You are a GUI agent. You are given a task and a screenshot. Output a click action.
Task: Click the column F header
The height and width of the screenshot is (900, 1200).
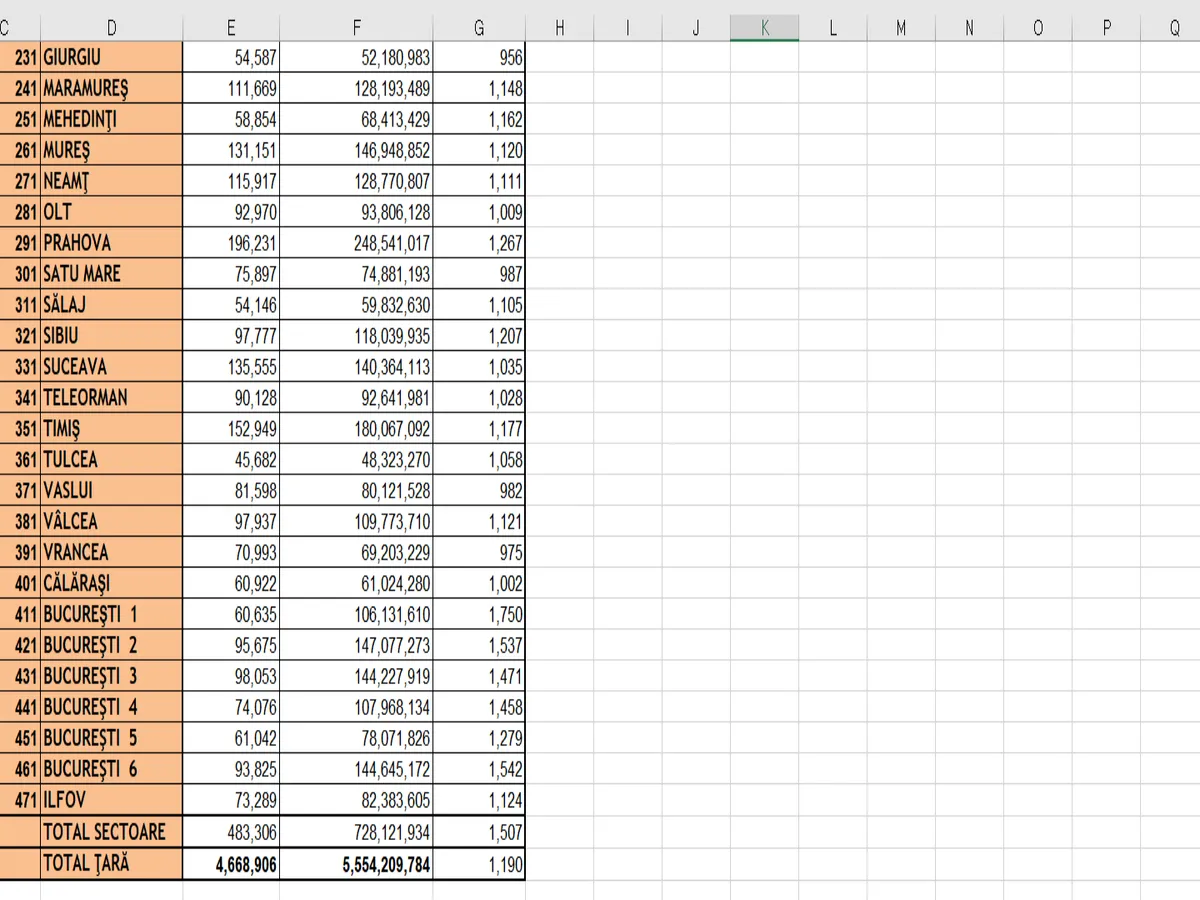(x=356, y=29)
